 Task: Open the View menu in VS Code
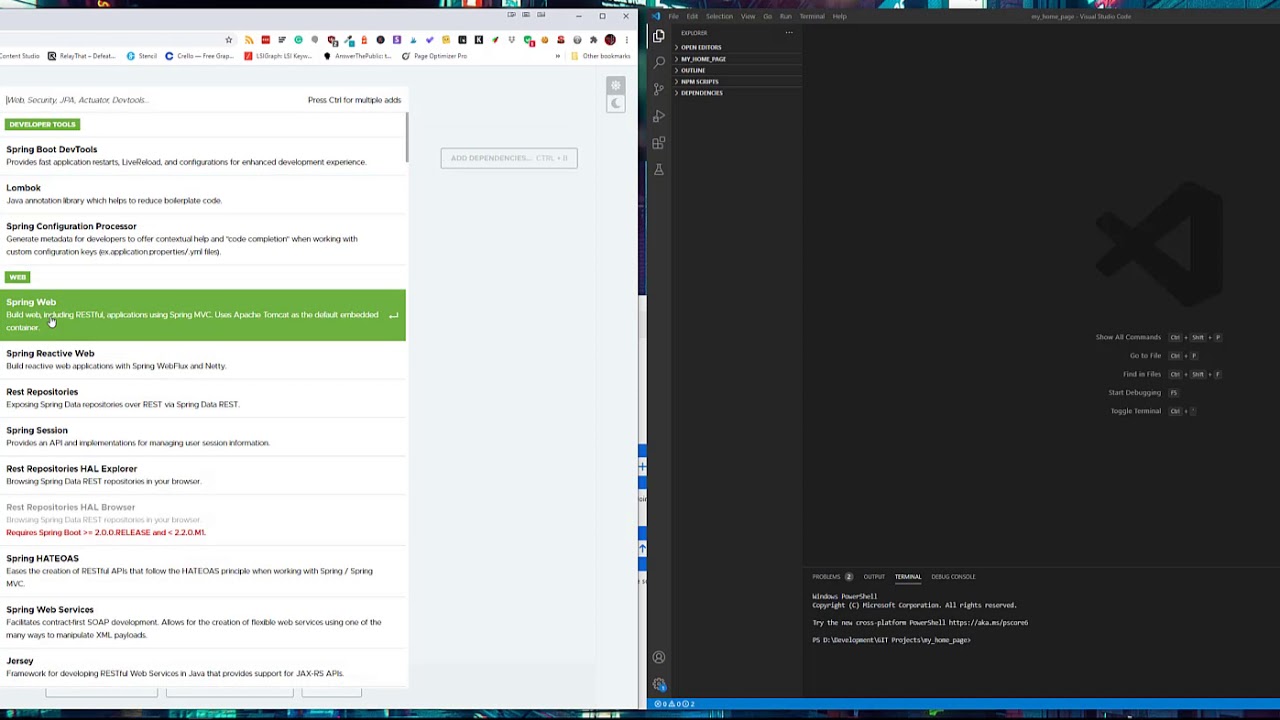pos(748,16)
